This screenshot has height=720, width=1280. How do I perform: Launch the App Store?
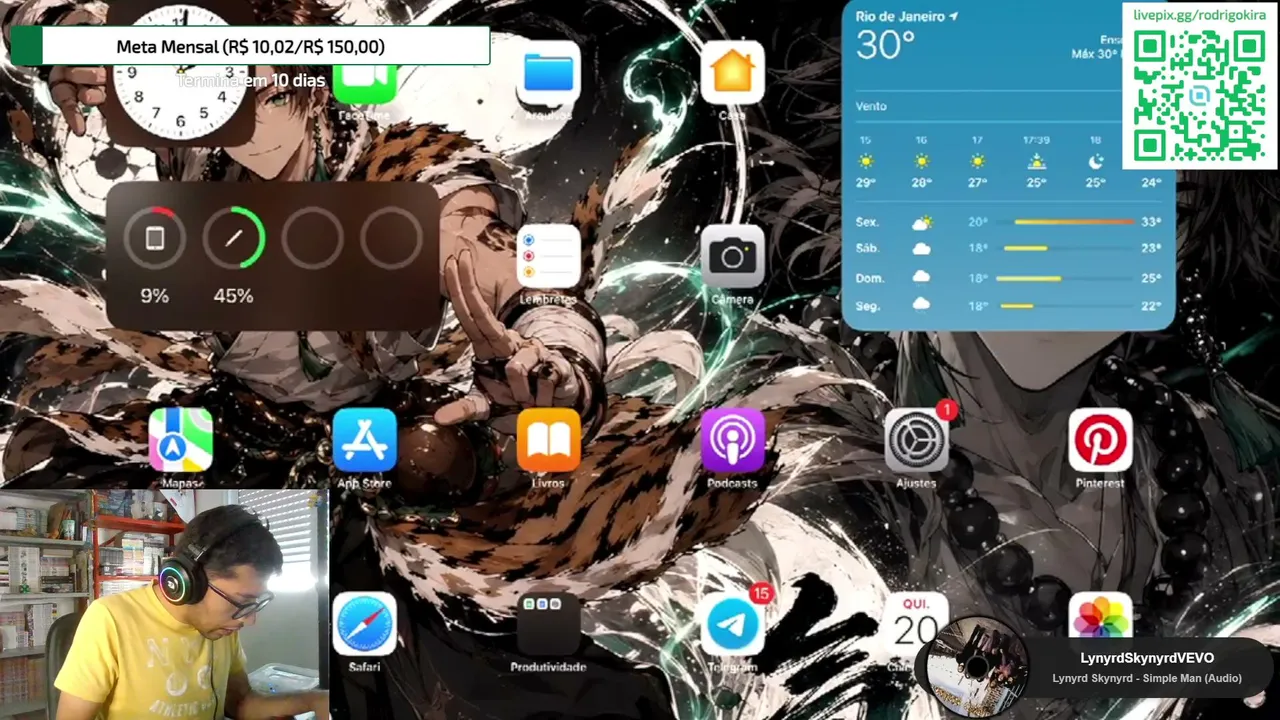click(364, 440)
